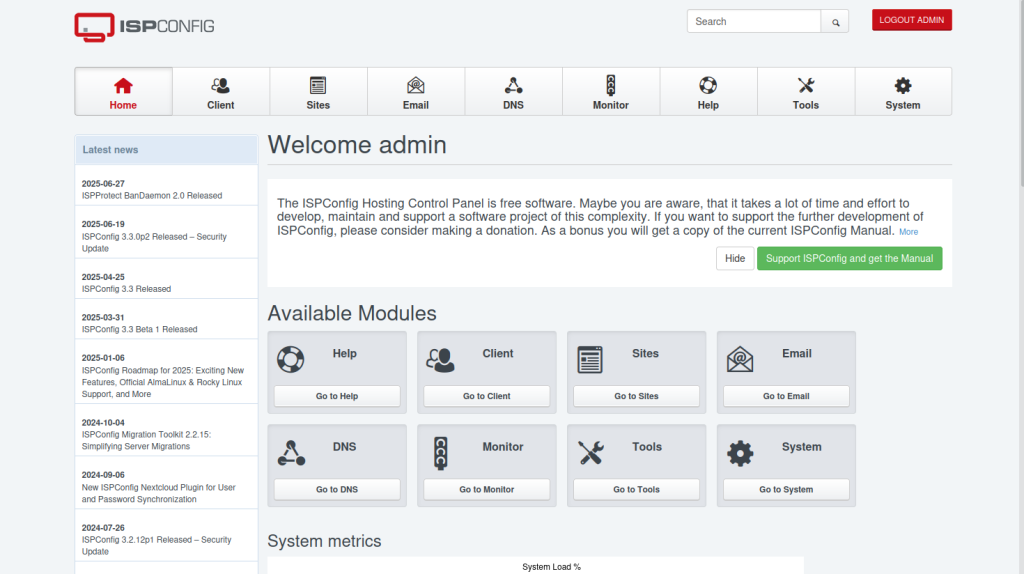Click the browser window icon in Sites module

[x=590, y=359]
